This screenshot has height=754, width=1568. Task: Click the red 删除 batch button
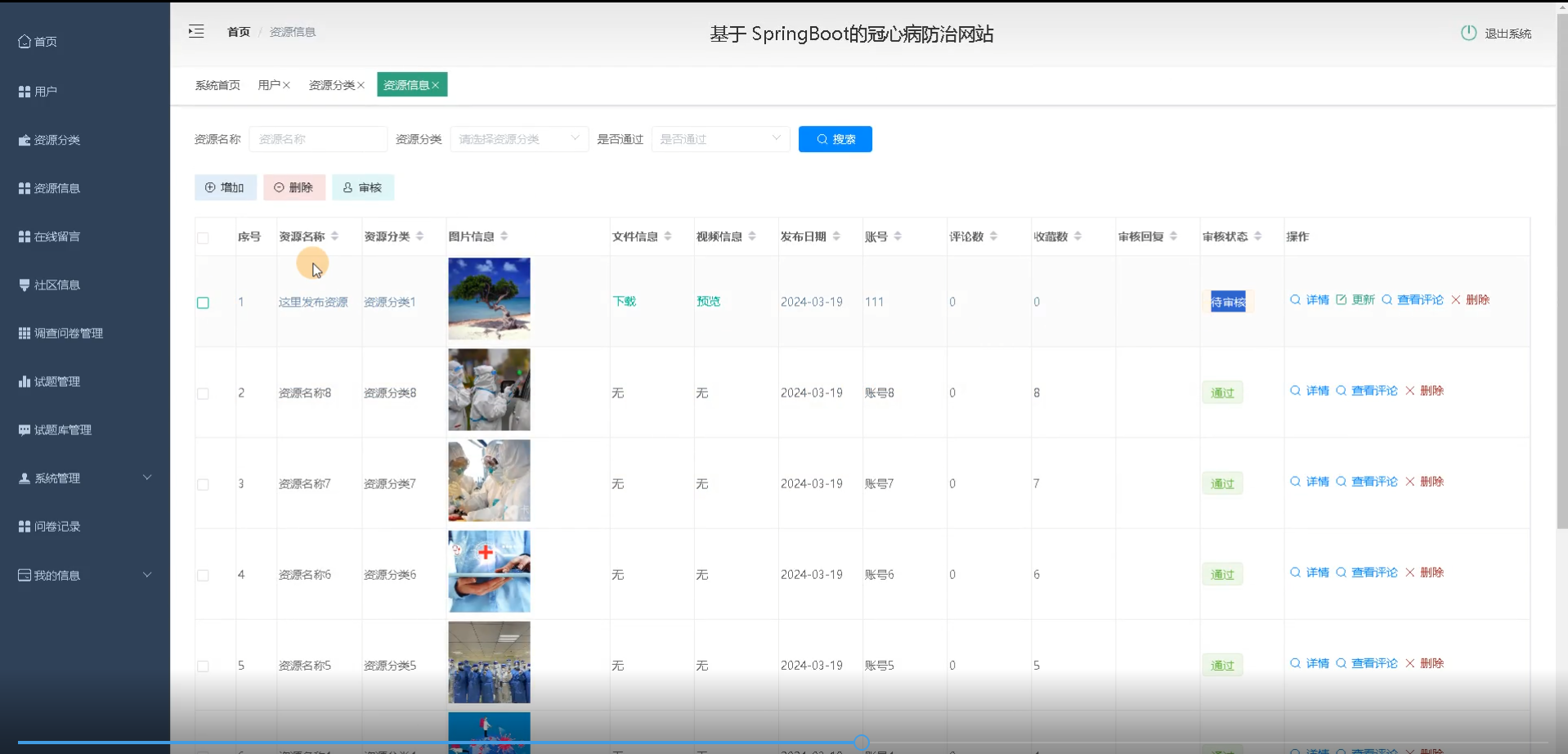point(293,187)
